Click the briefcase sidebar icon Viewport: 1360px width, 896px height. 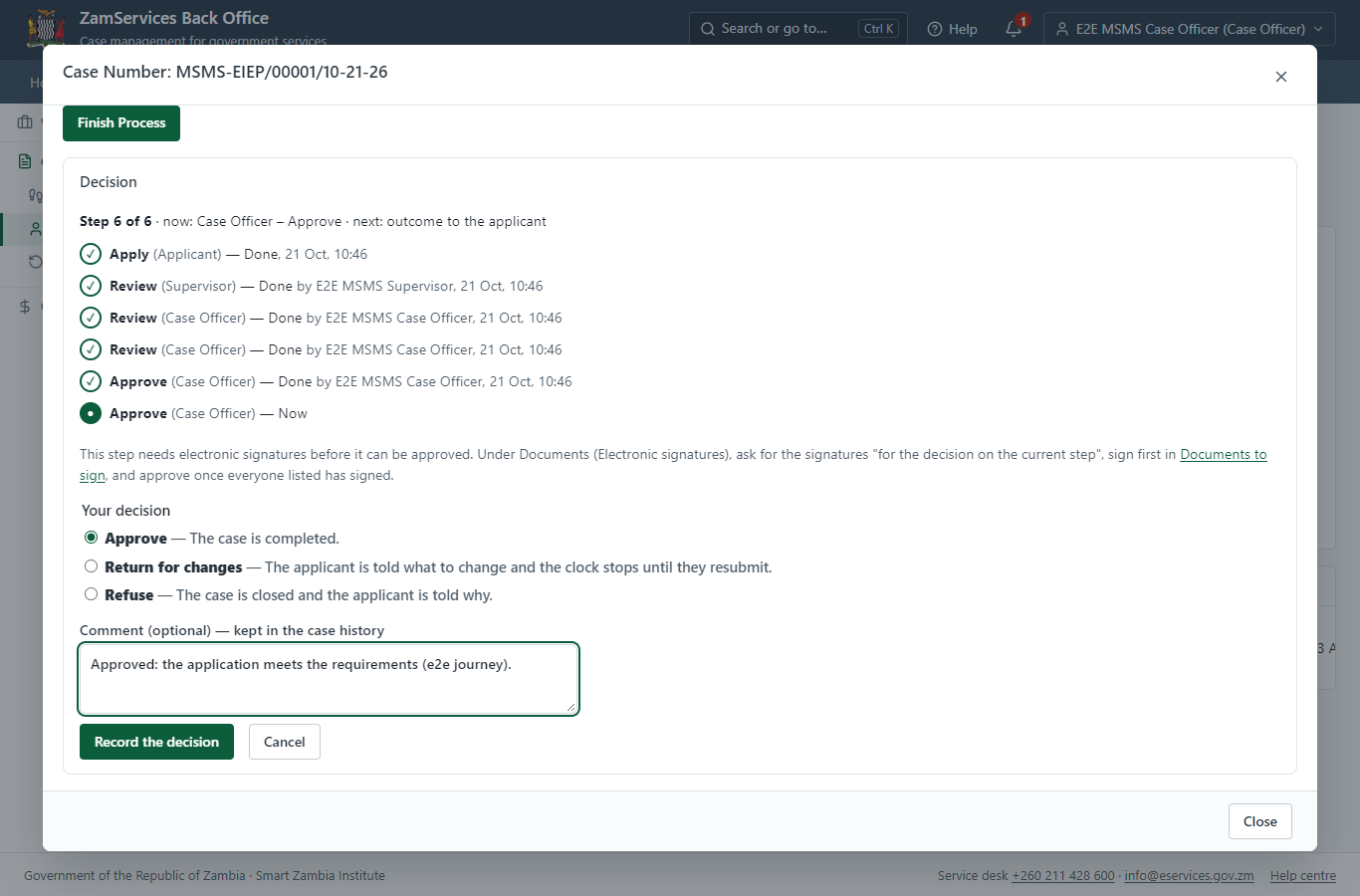[25, 122]
